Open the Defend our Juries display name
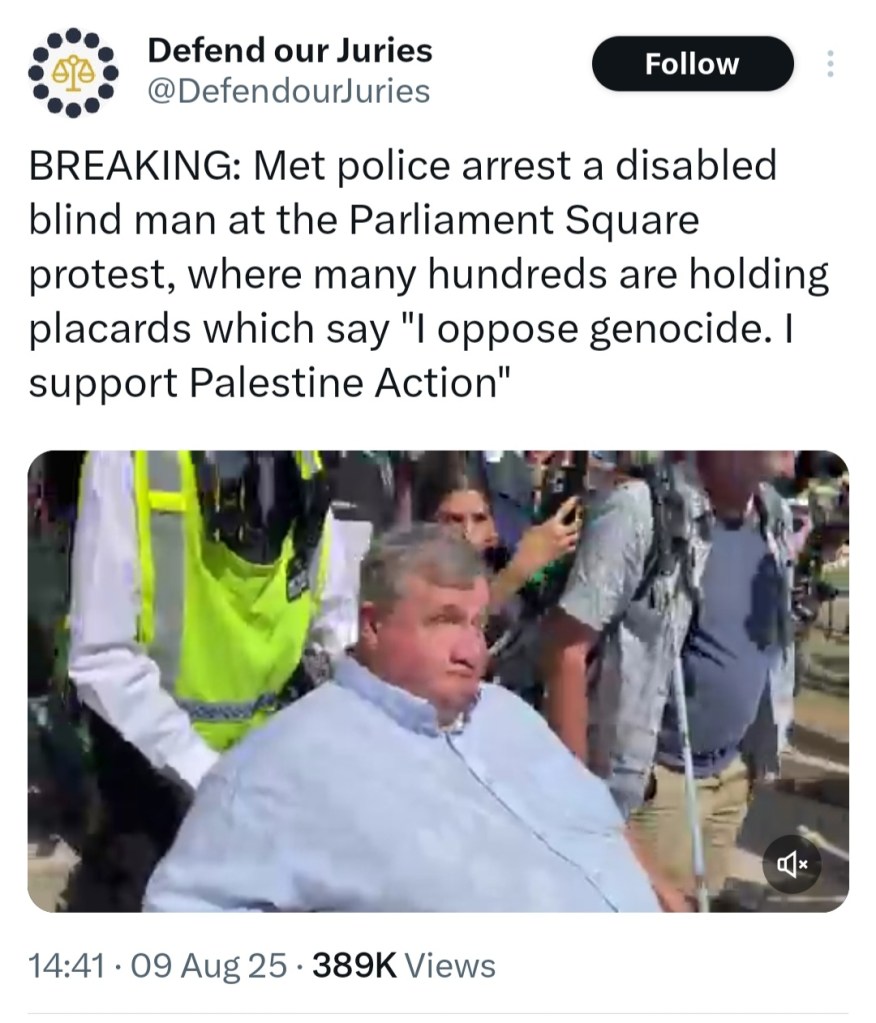 [x=290, y=51]
